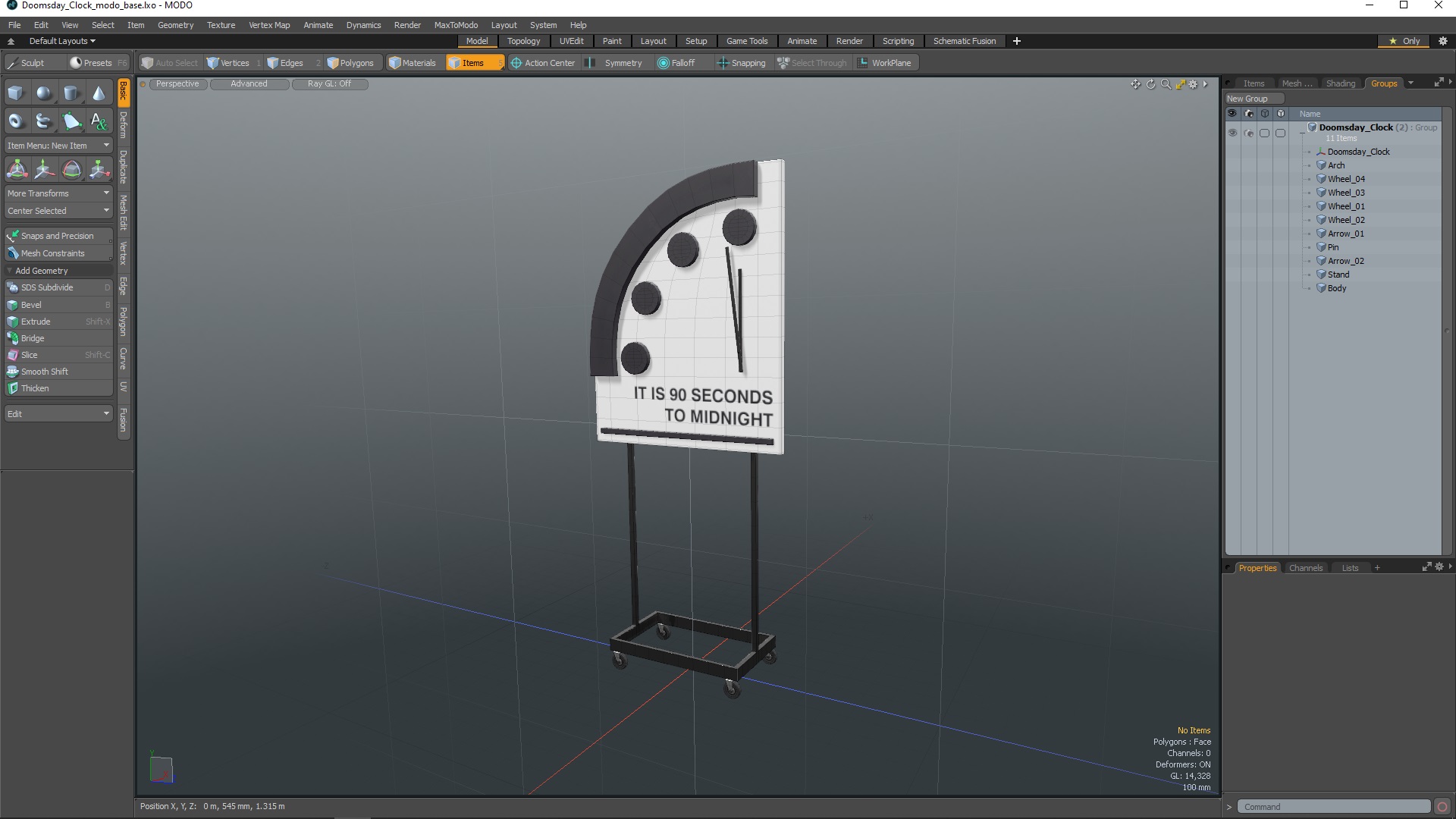Select the pen/polygon drawing tool icon
The image size is (1456, 819).
pos(71,121)
